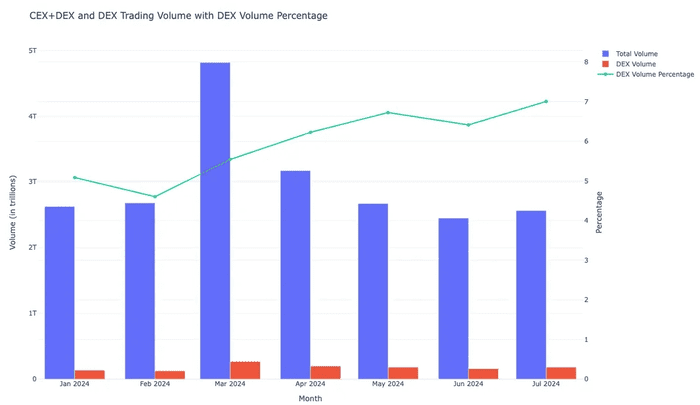
Task: Click the Jun 2024 red DEX Volume bar
Action: 483,374
